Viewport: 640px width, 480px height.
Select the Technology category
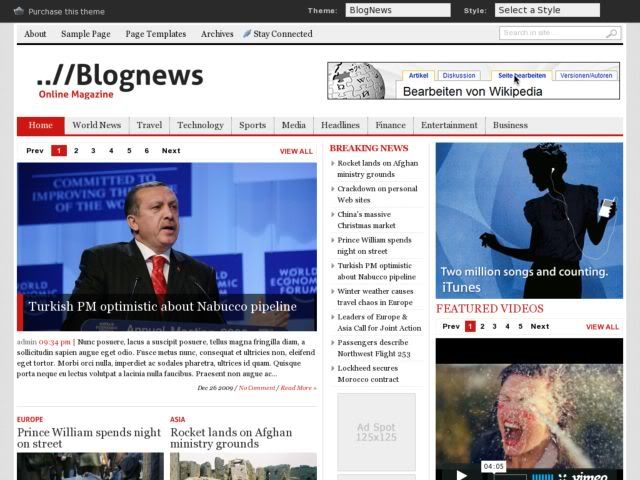click(x=200, y=125)
